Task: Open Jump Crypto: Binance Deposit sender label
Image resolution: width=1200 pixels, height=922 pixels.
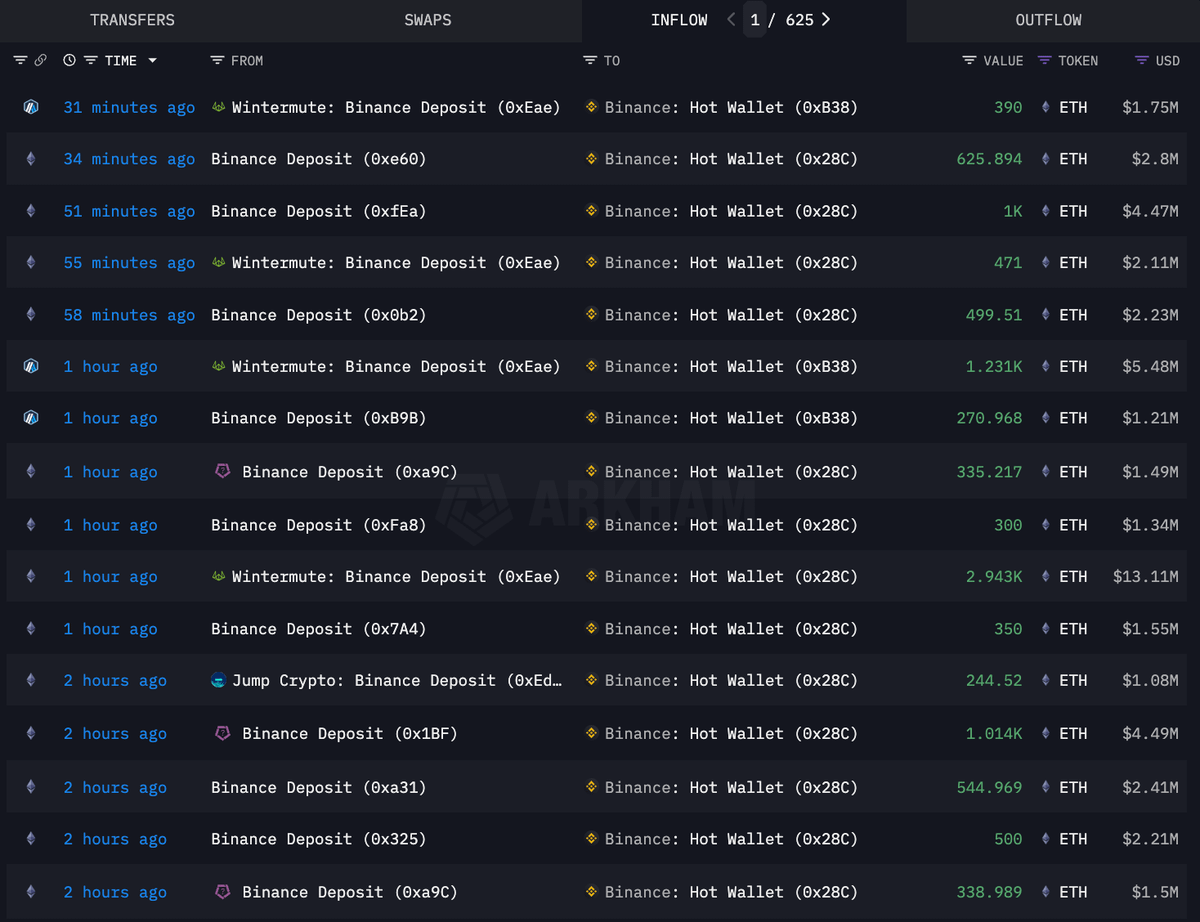Action: tap(397, 681)
